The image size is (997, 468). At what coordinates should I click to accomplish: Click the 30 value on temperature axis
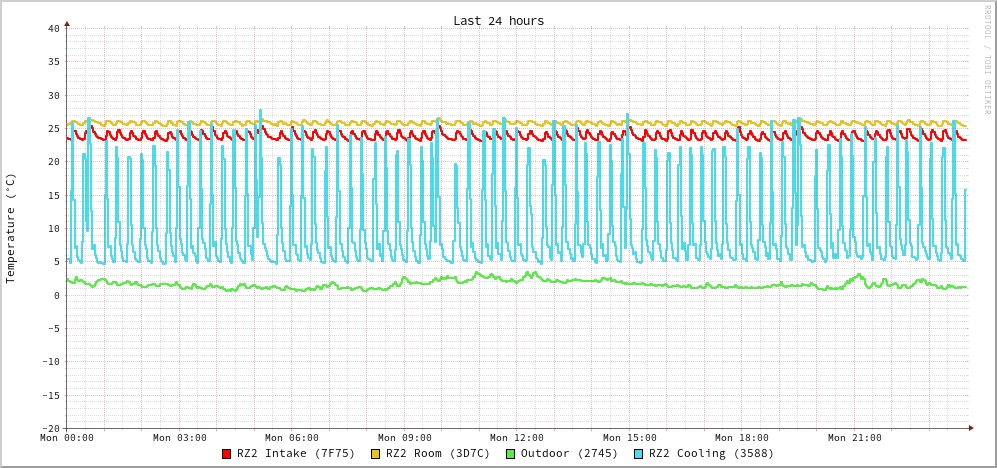click(x=53, y=95)
